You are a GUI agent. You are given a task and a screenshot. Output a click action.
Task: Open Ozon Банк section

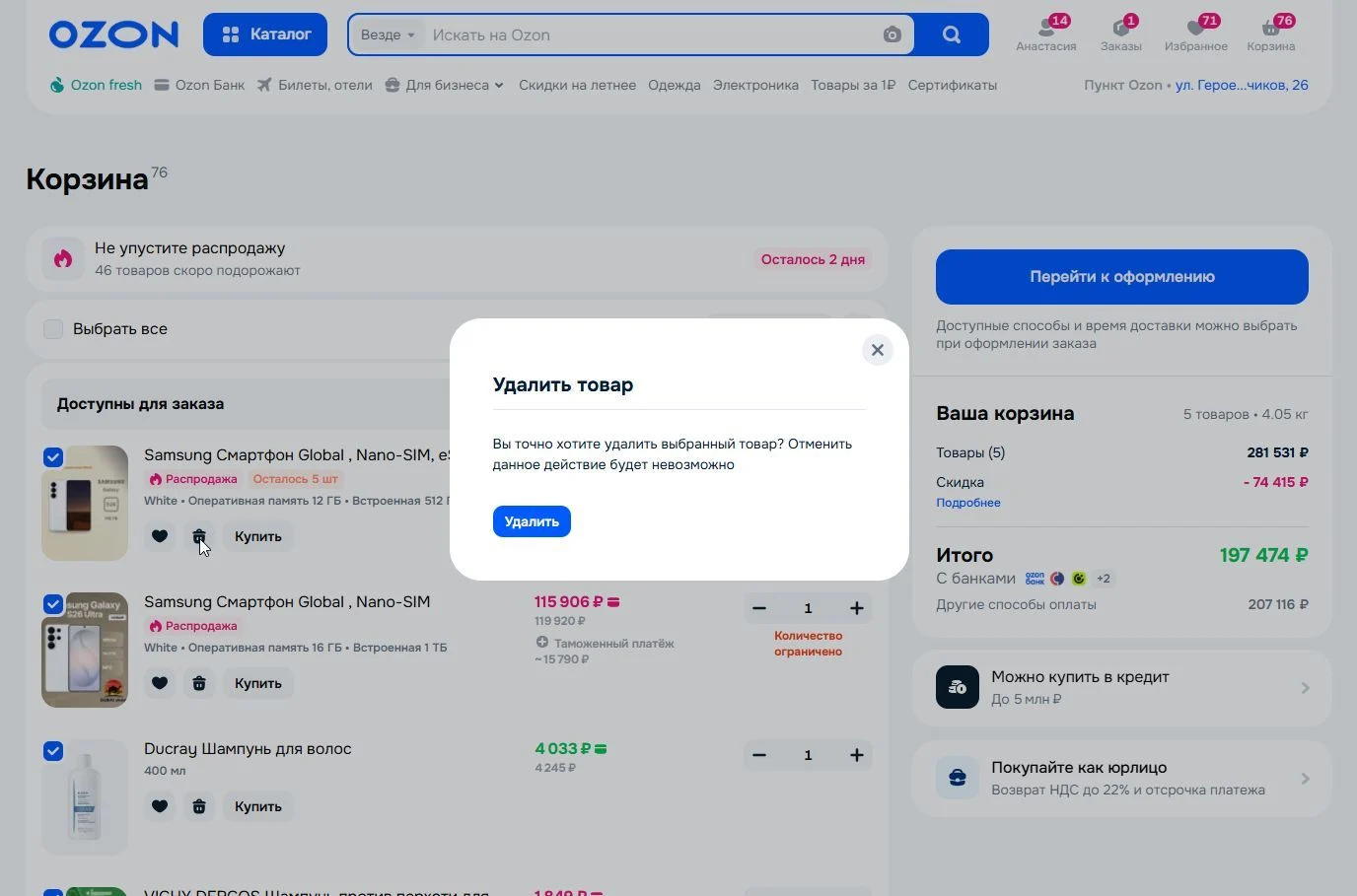pos(199,85)
